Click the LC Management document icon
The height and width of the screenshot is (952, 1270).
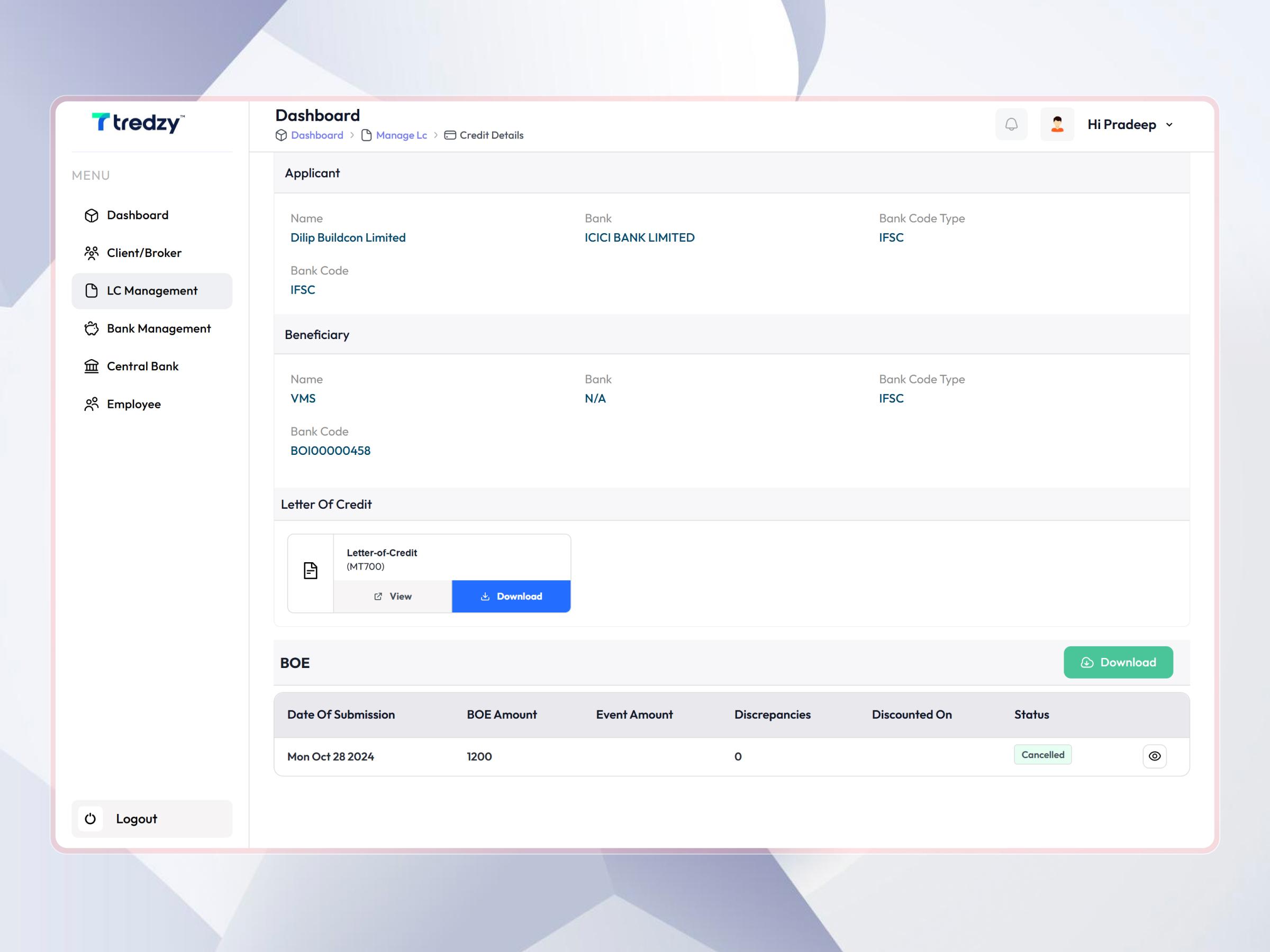coord(93,291)
